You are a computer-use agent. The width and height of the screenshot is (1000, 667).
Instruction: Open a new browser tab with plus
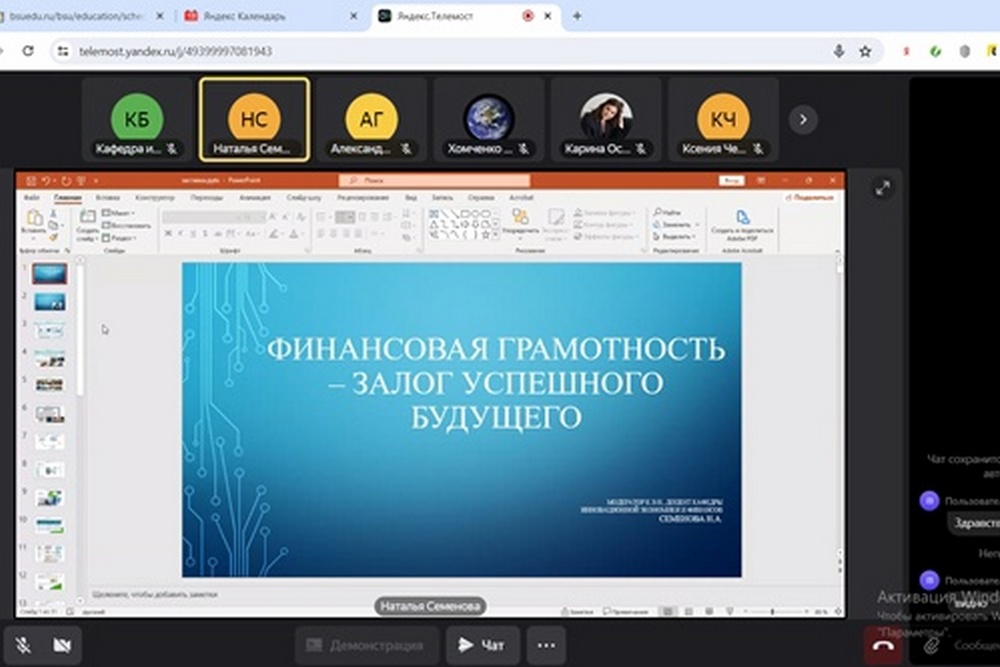click(577, 16)
